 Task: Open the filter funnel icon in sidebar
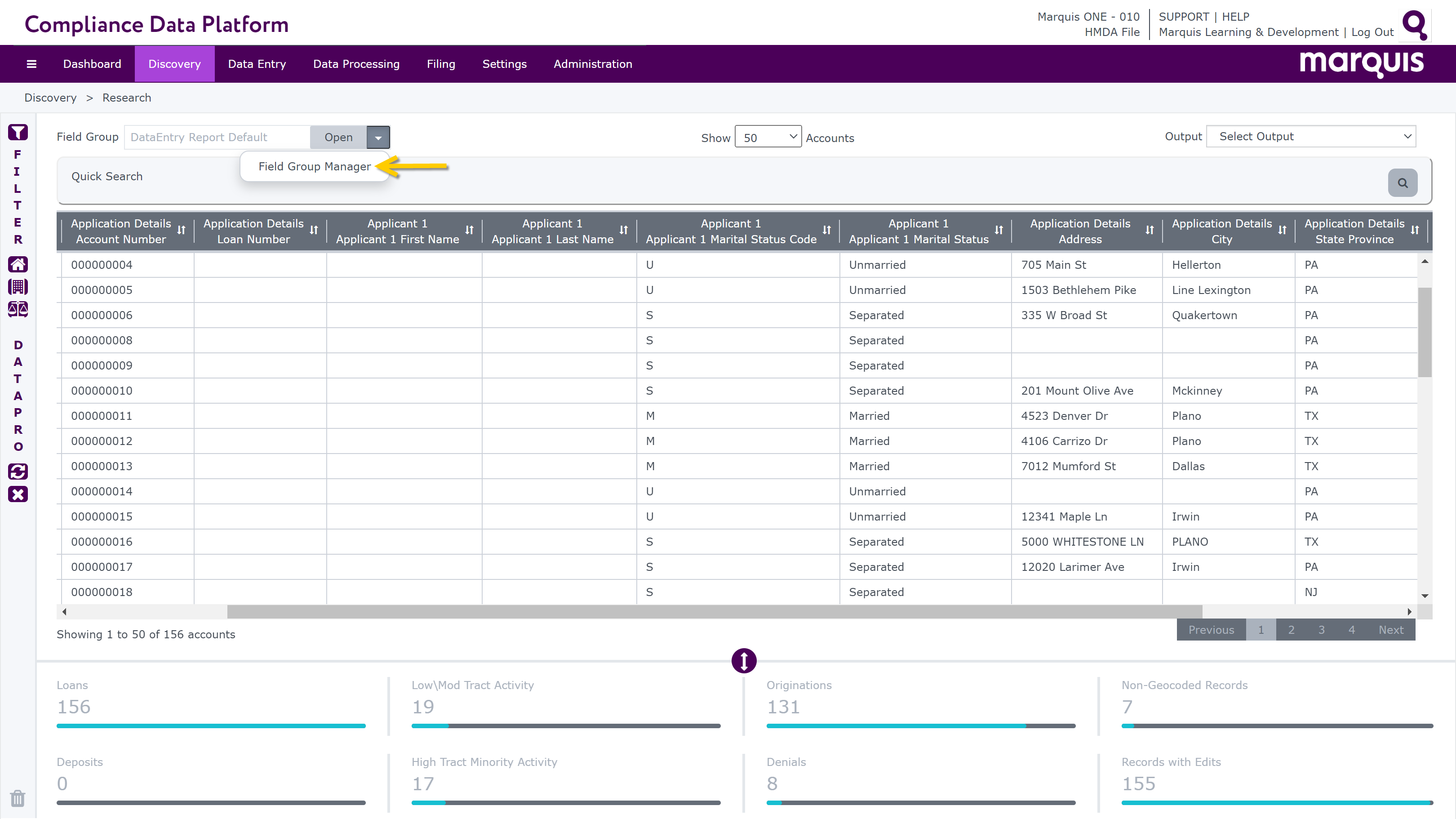click(18, 132)
